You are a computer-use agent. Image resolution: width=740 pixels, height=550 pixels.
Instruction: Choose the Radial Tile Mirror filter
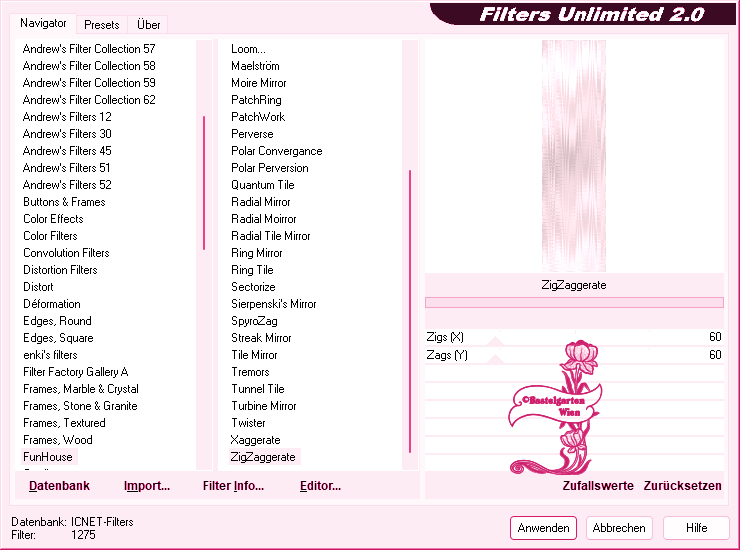tap(270, 236)
